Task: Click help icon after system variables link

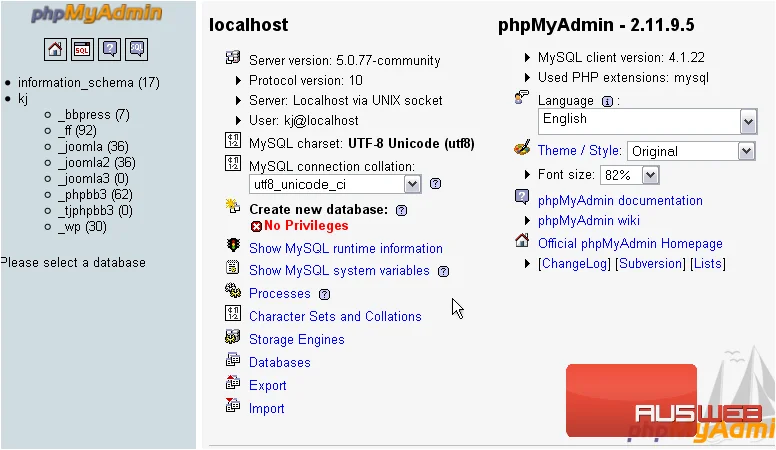Action: coord(443,271)
